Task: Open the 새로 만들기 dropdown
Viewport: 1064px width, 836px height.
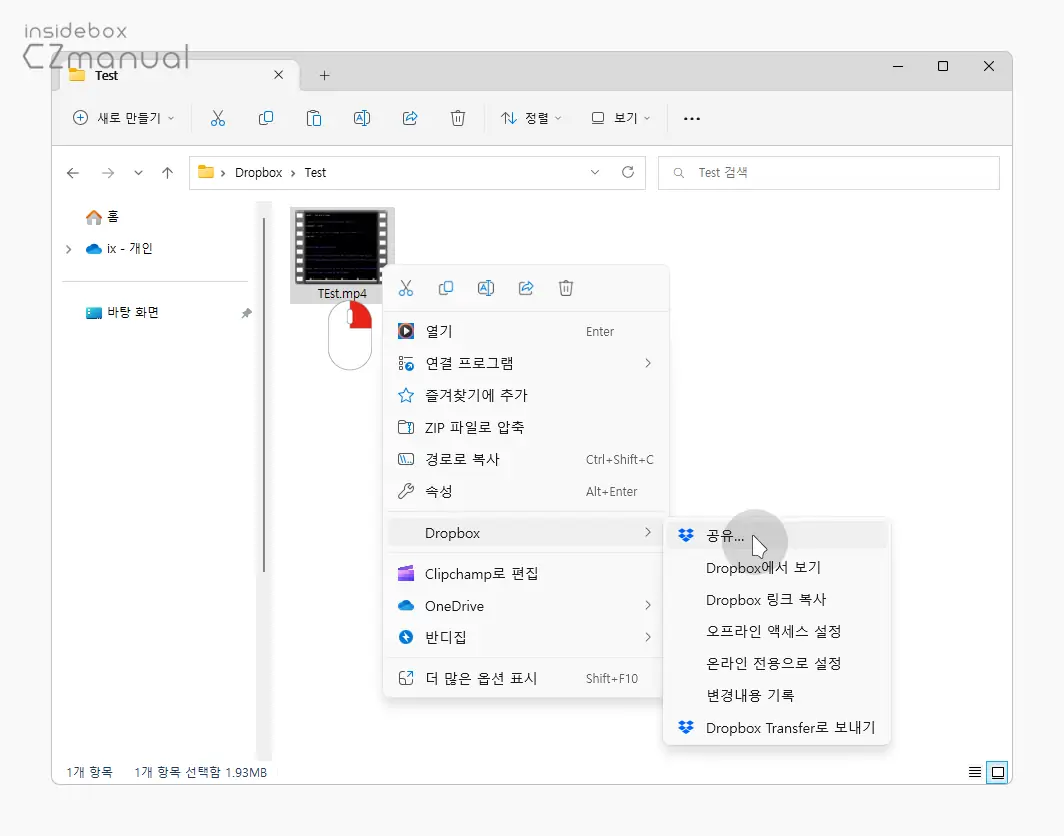Action: pos(124,118)
